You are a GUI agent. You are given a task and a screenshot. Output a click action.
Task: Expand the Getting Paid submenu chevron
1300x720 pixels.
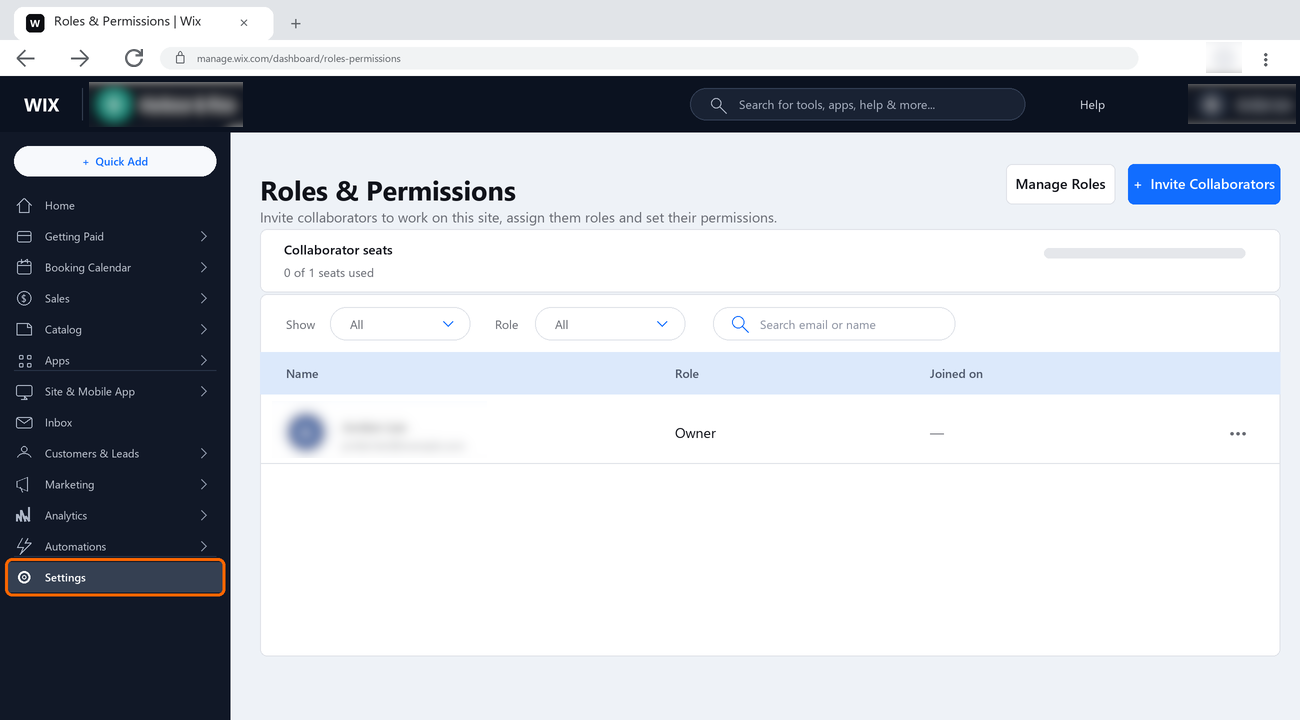click(204, 237)
